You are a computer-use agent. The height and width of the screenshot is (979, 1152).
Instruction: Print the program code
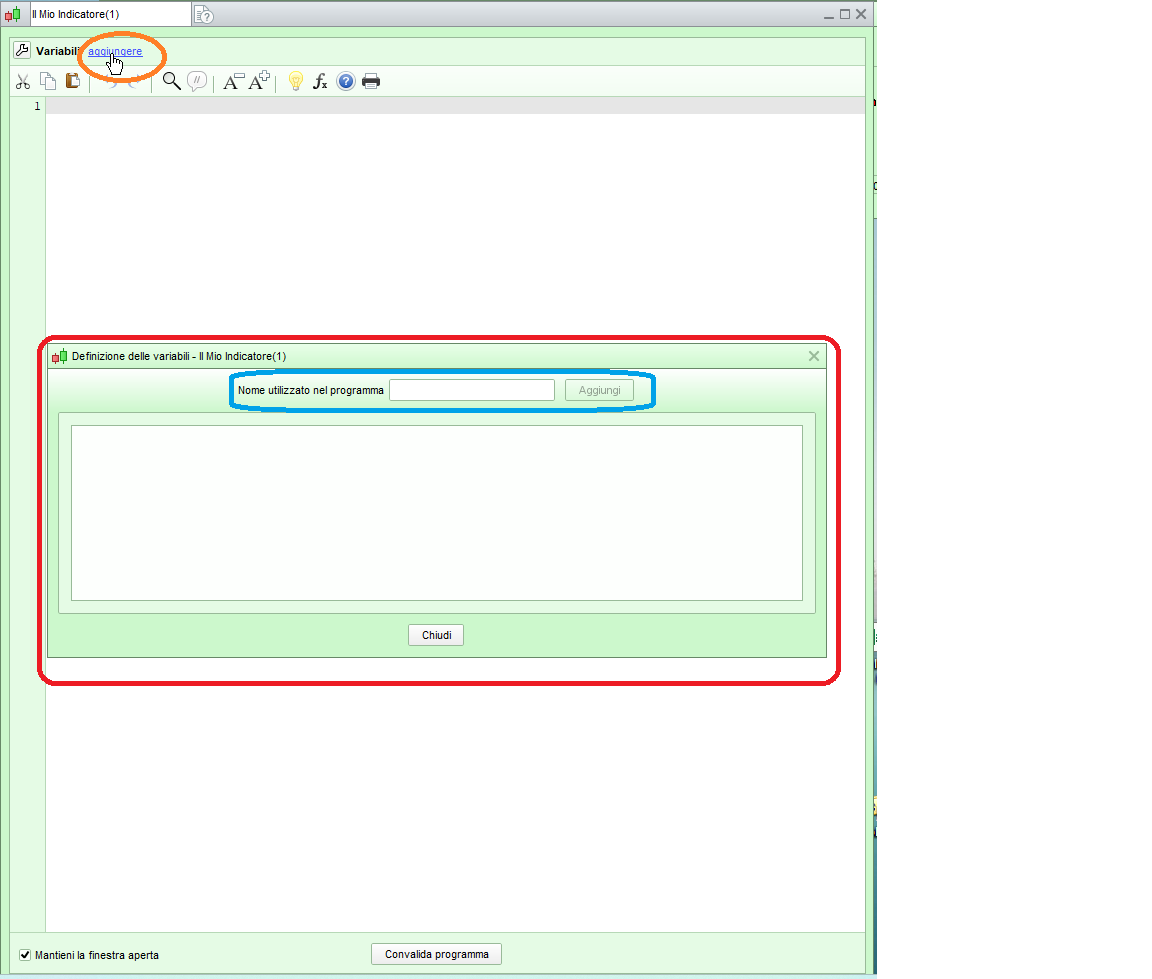coord(371,81)
